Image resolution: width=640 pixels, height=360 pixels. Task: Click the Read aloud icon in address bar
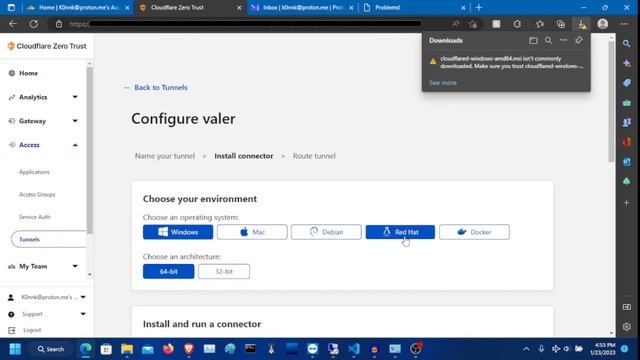pos(456,24)
